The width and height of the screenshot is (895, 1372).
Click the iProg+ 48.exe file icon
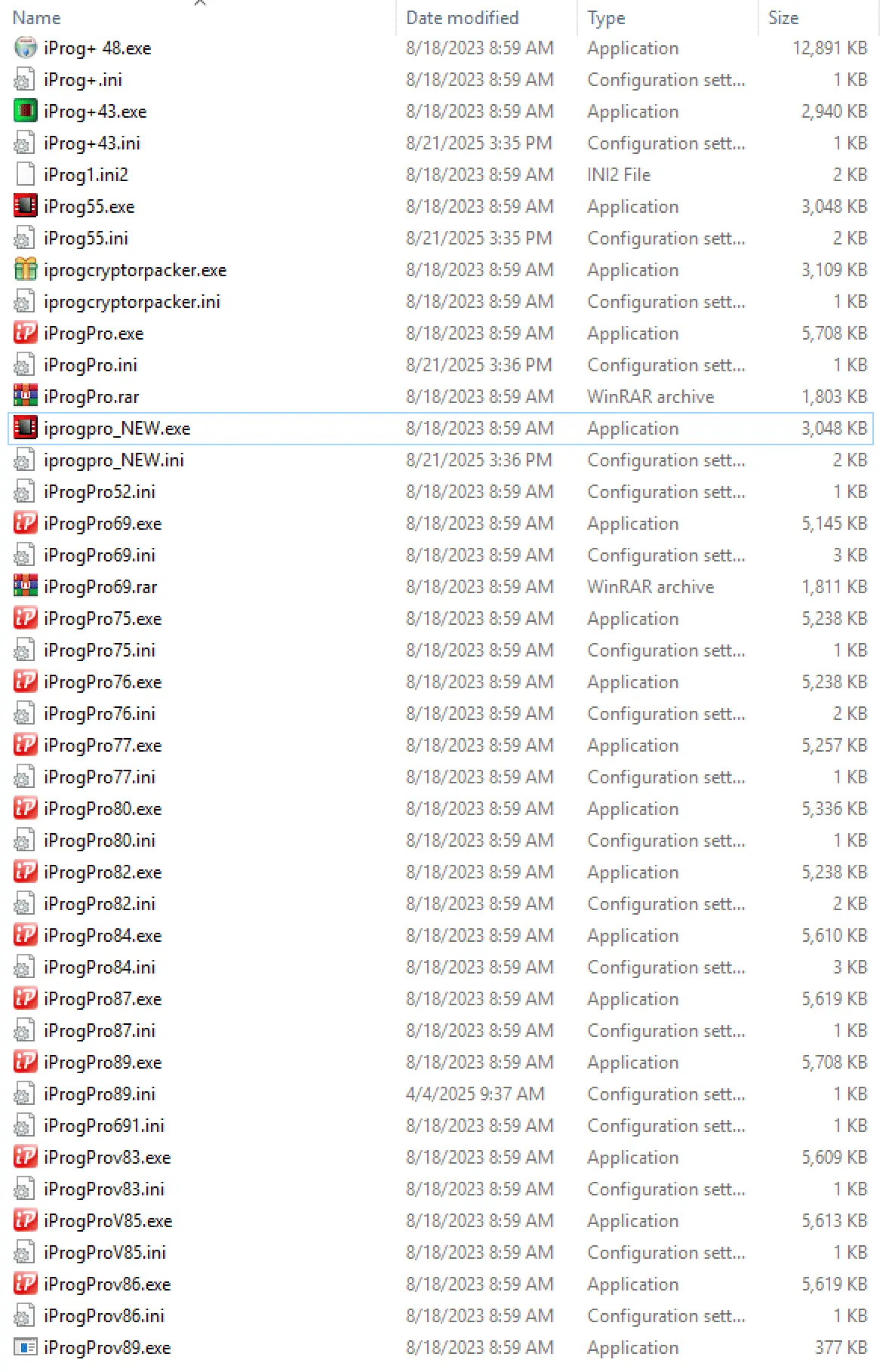25,48
